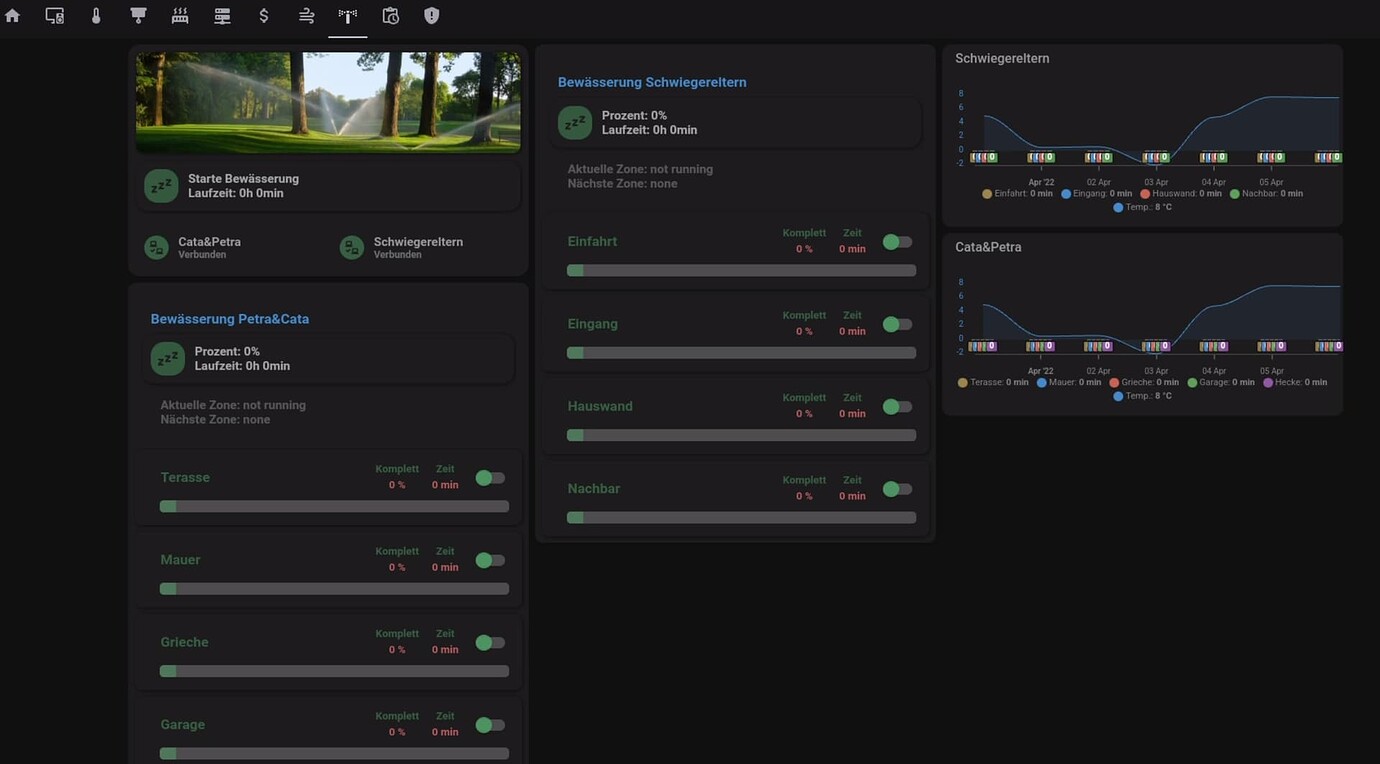Open the ceiling lamp tab icon
Screen dimensions: 1380x764
click(137, 15)
